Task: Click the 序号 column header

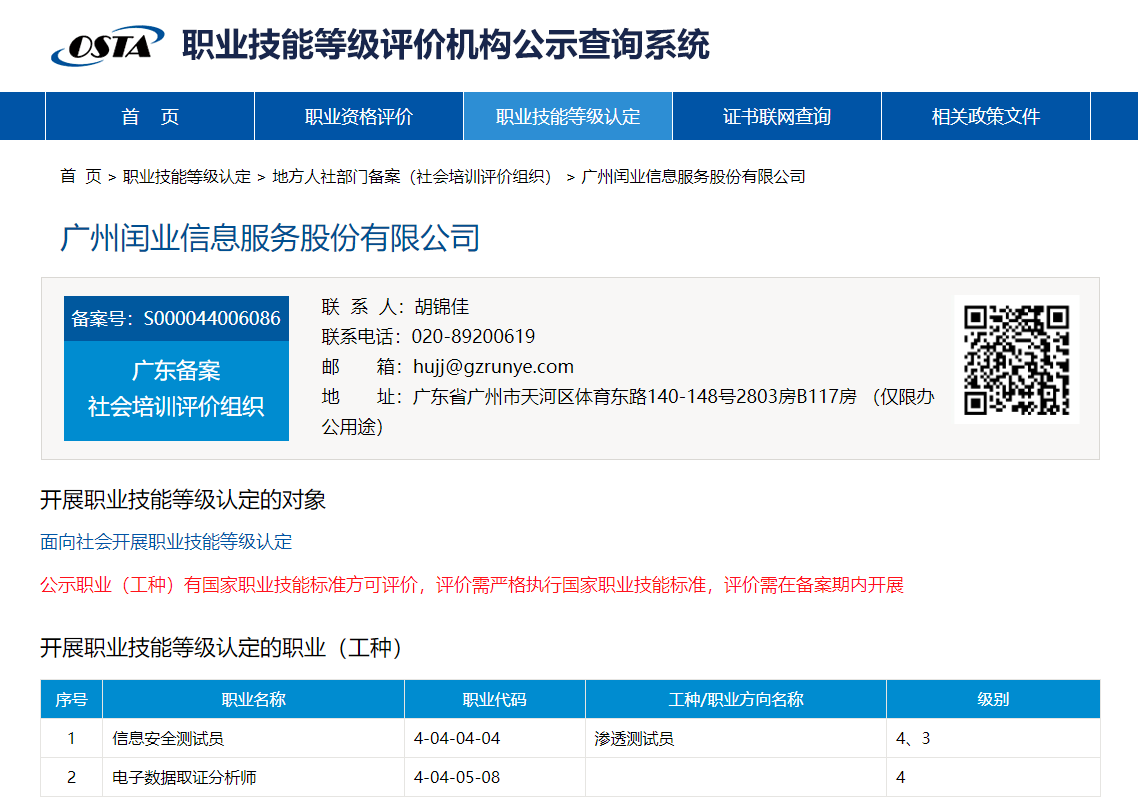Action: 71,699
